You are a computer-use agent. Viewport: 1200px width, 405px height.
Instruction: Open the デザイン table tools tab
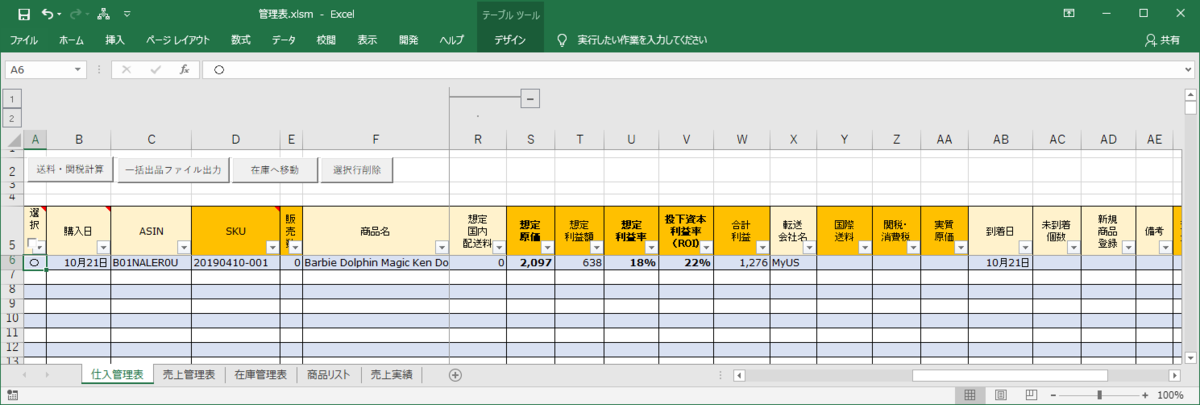coord(510,40)
